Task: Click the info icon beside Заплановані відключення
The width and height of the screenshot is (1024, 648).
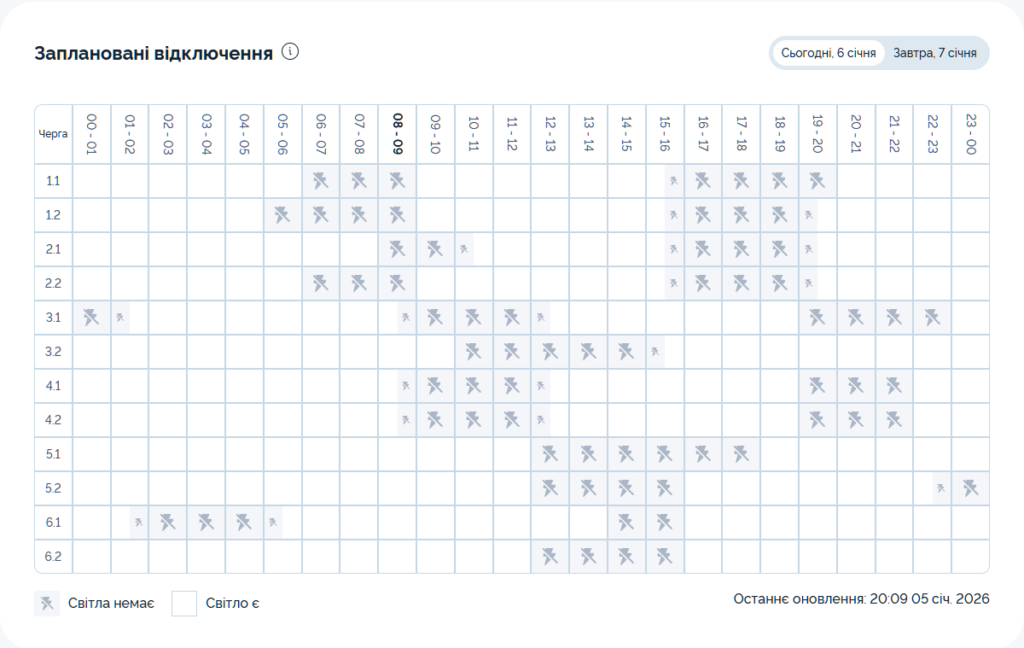Action: click(x=290, y=52)
